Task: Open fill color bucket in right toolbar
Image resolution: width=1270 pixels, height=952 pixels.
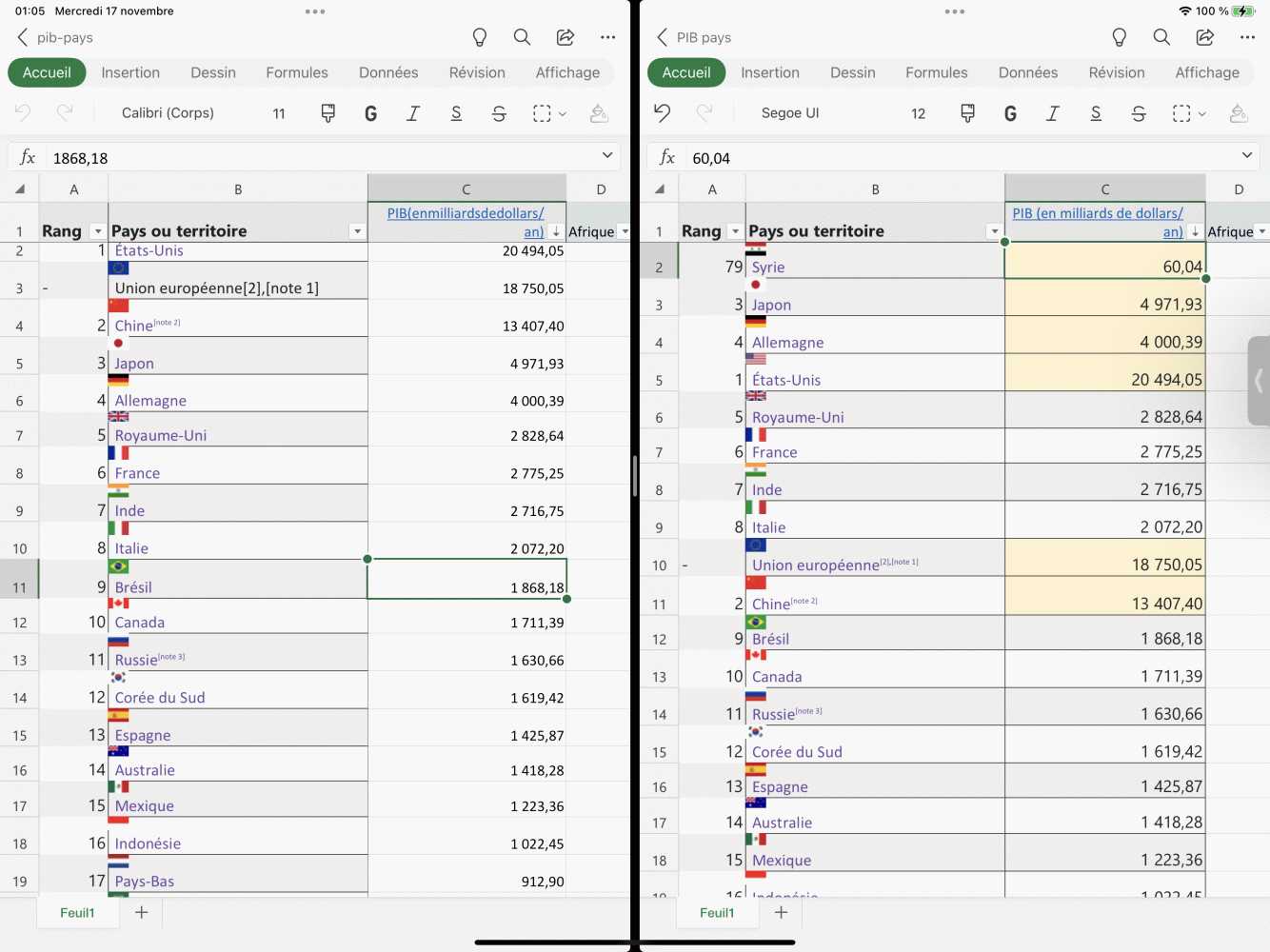Action: point(1239,113)
